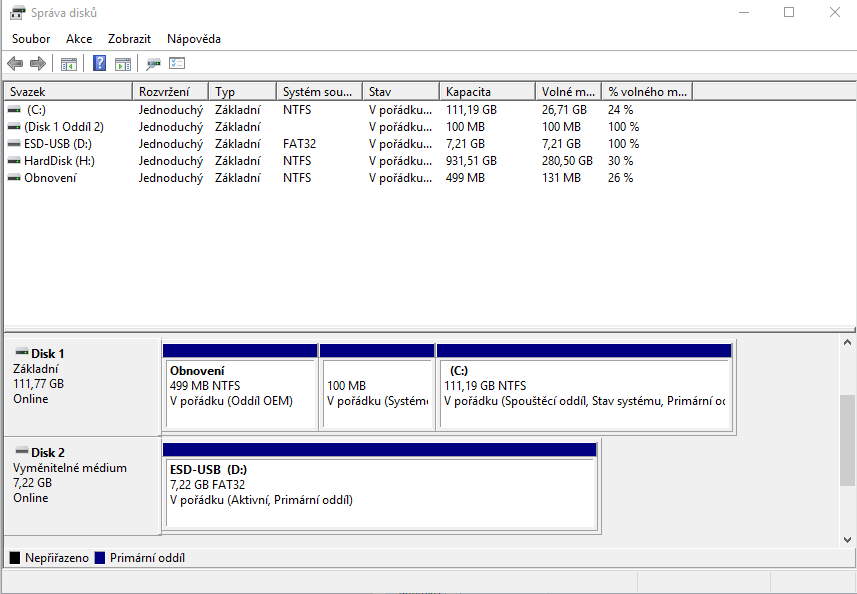Open the Zobrazit menu

[x=130, y=39]
